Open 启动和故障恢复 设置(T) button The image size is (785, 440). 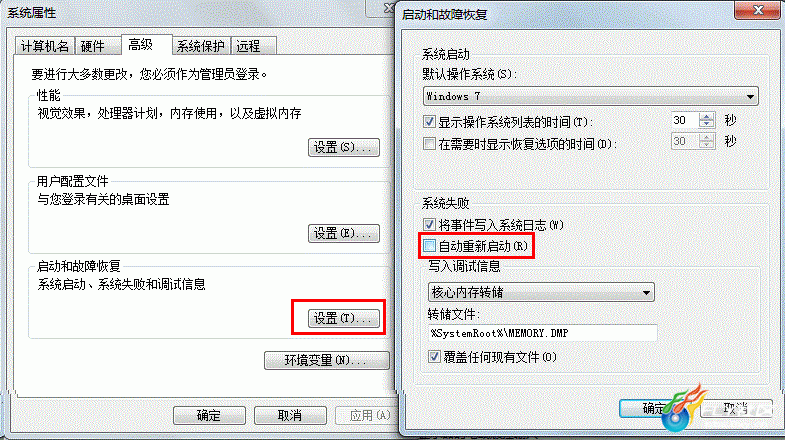coord(343,318)
